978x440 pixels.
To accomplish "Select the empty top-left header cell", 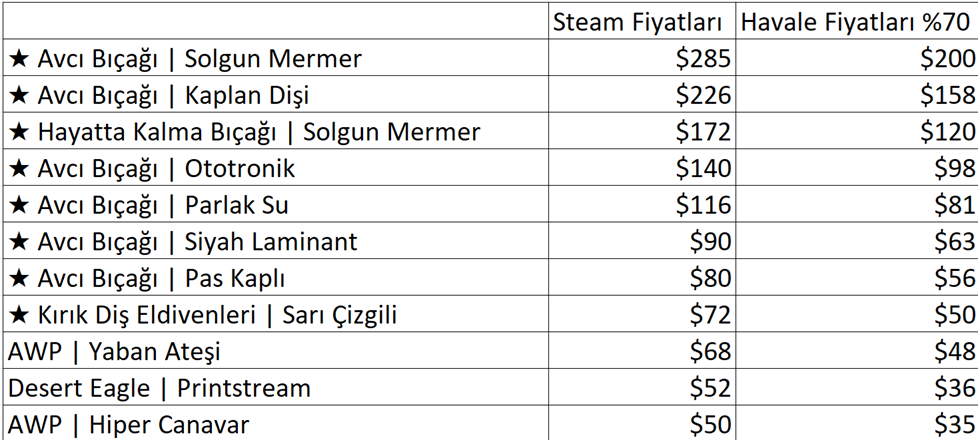I will (x=275, y=21).
